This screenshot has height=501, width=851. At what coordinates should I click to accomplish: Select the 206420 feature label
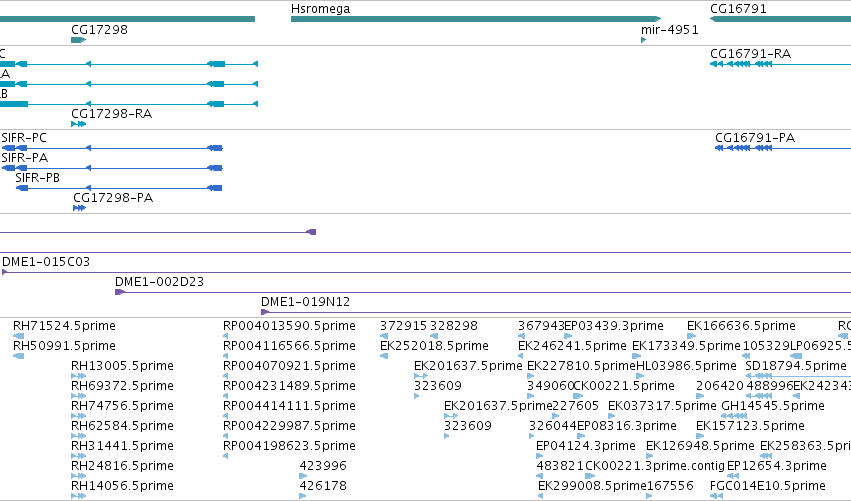(720, 386)
